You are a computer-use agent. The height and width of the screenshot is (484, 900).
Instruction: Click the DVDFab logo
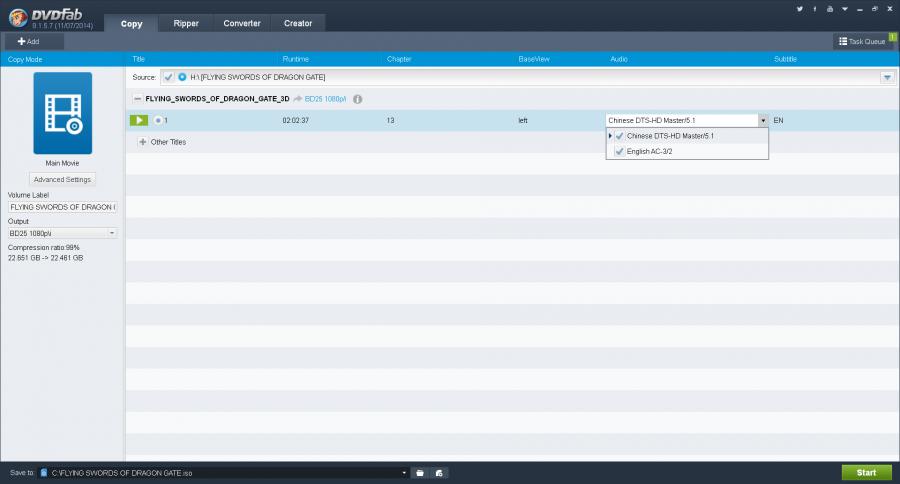tap(18, 18)
